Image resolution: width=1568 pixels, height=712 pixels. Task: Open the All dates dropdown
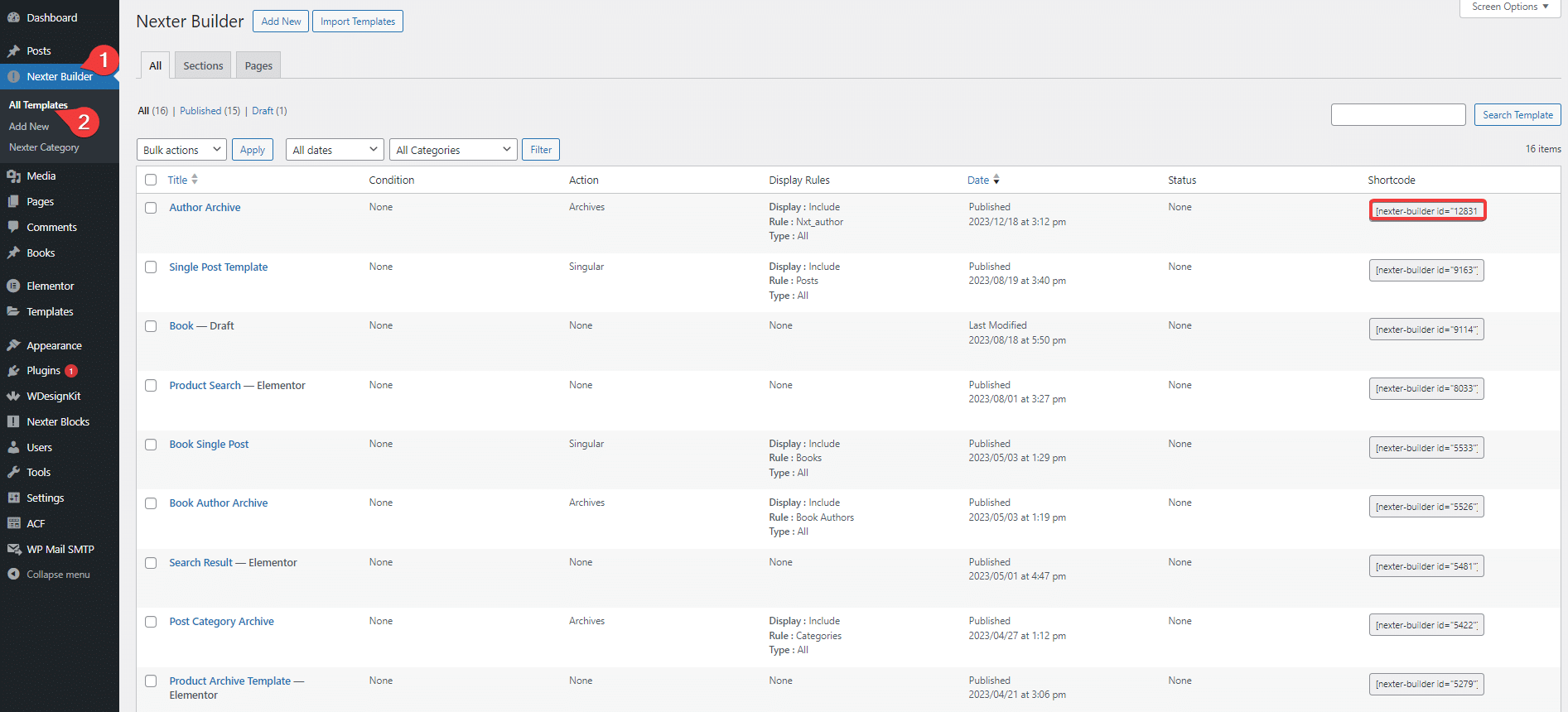[335, 150]
